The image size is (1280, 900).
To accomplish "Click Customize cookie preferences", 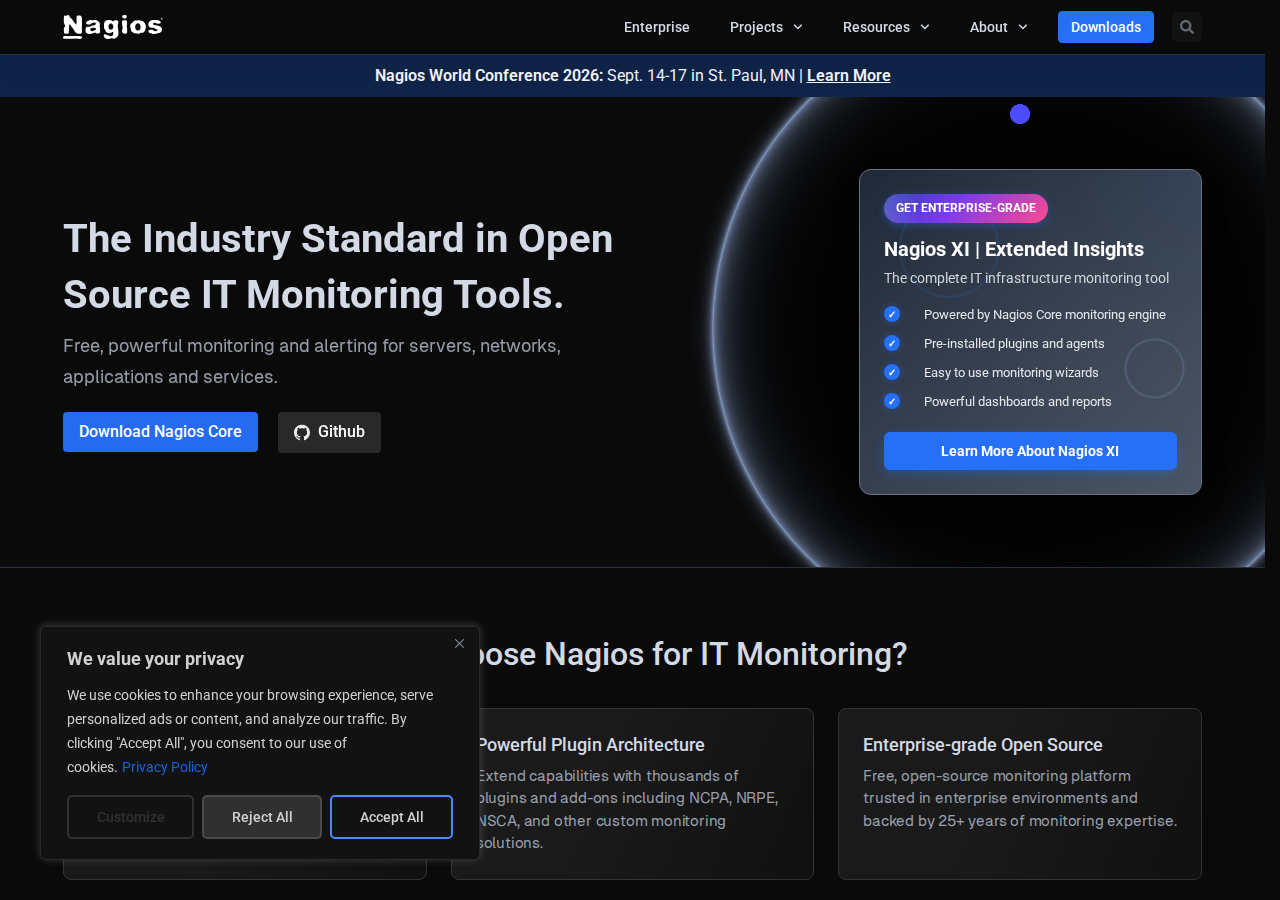I will [130, 817].
